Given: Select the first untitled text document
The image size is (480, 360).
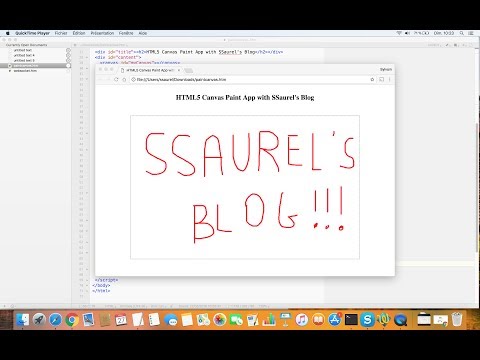Looking at the screenshot, I should point(23,50).
